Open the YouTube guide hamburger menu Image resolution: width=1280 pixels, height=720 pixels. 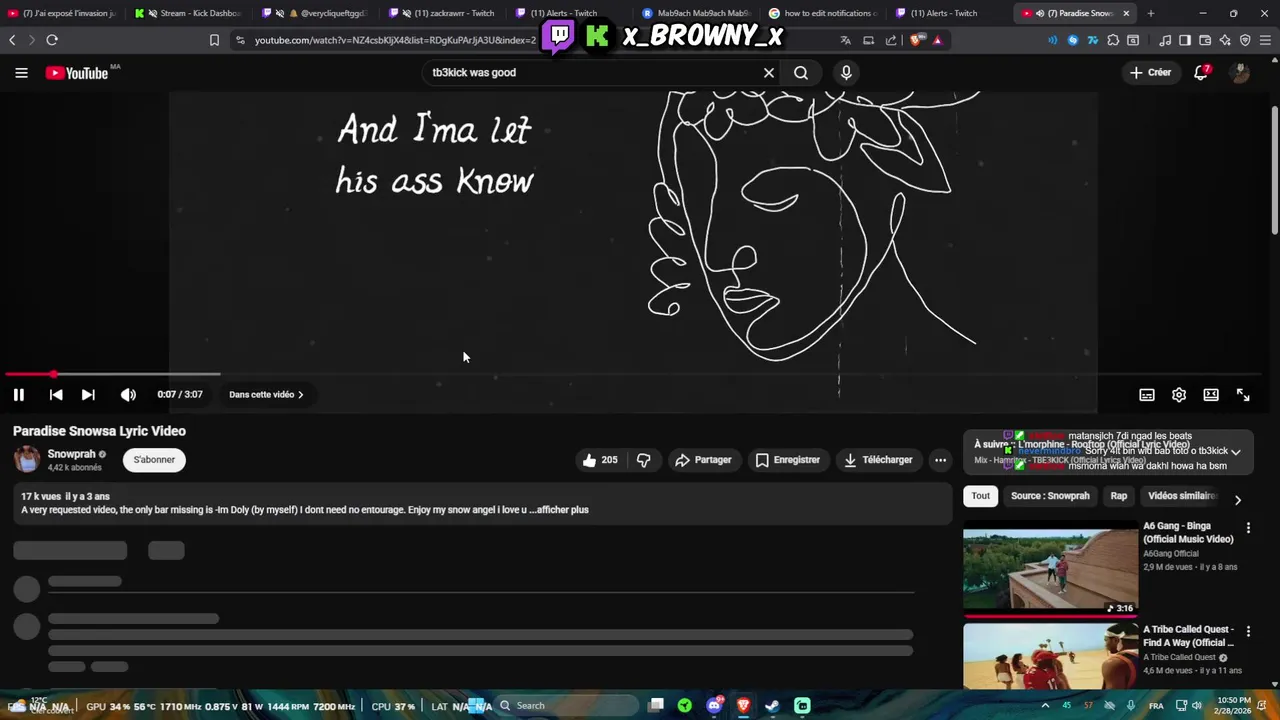21,73
